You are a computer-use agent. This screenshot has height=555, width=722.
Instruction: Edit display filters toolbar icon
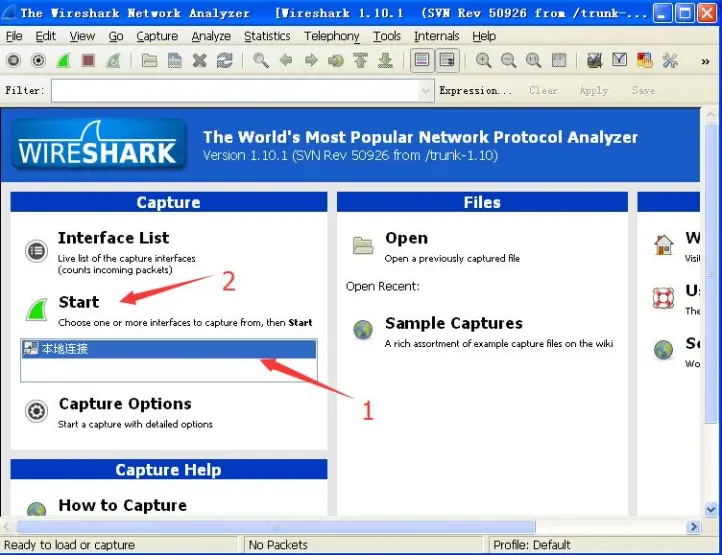click(620, 60)
